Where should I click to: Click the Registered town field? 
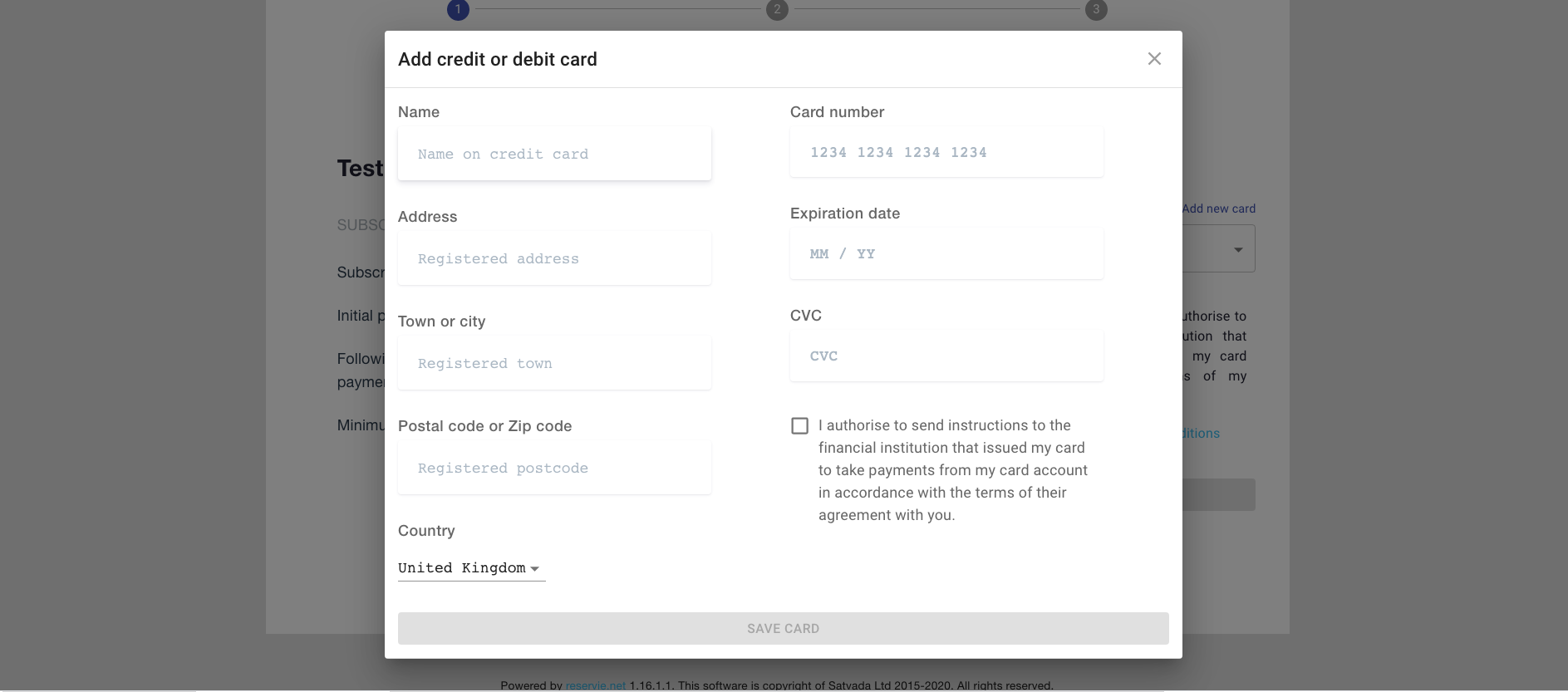coord(554,363)
